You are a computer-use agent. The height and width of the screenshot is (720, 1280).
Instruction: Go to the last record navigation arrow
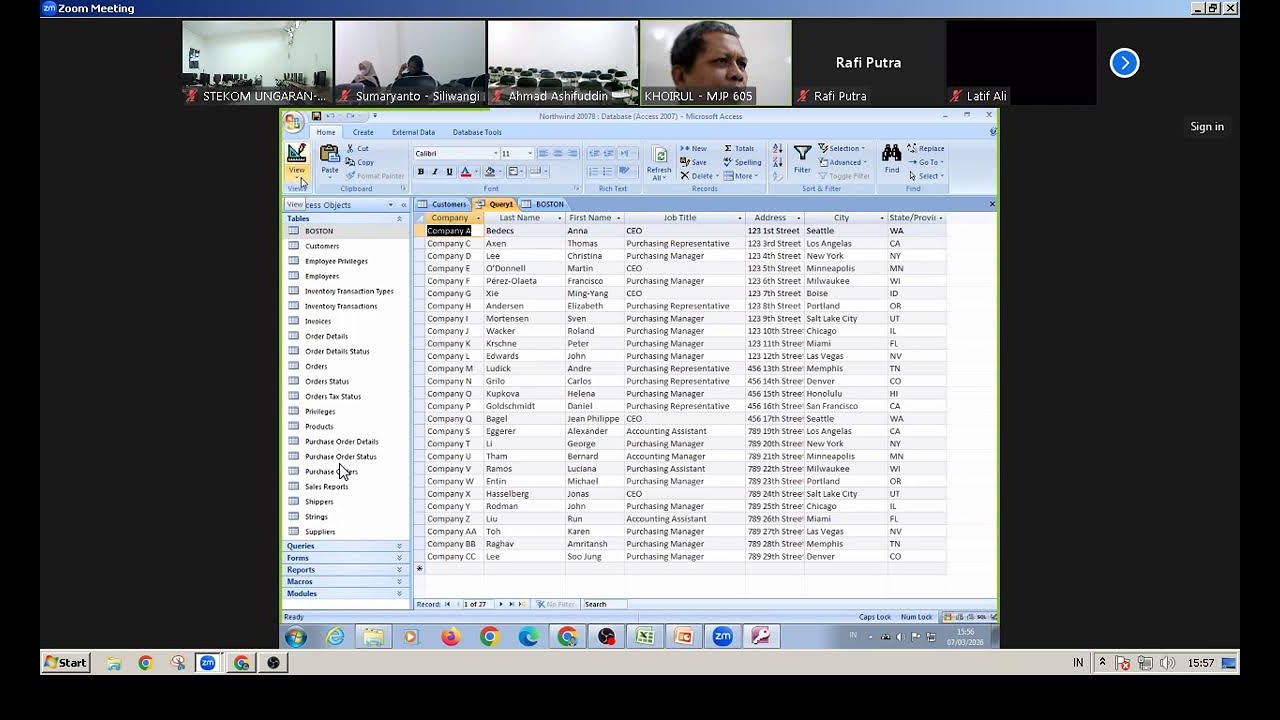(512, 604)
